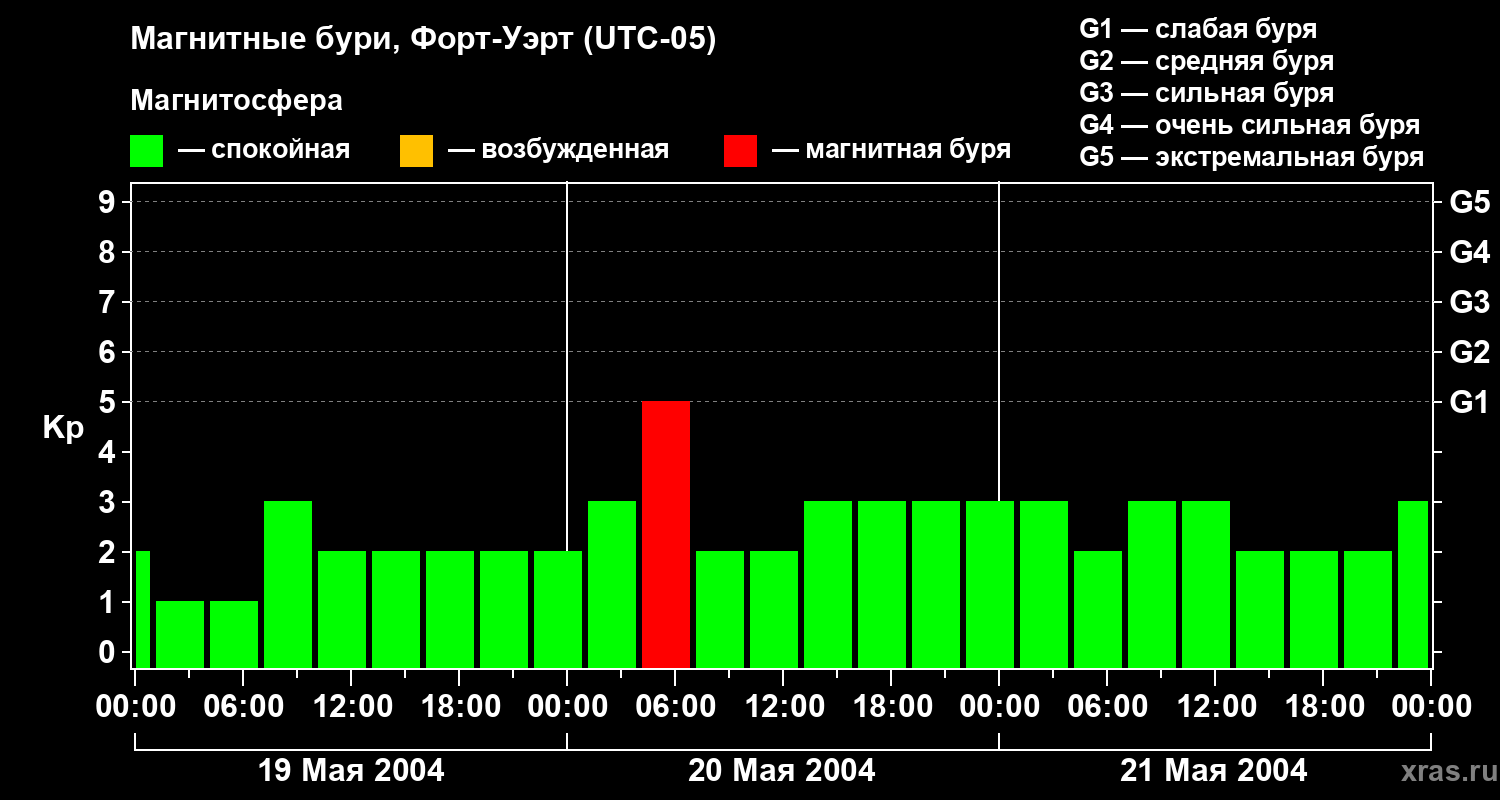The height and width of the screenshot is (800, 1500).
Task: Pick the narrow first bar at 00:00 19 May
Action: (142, 609)
